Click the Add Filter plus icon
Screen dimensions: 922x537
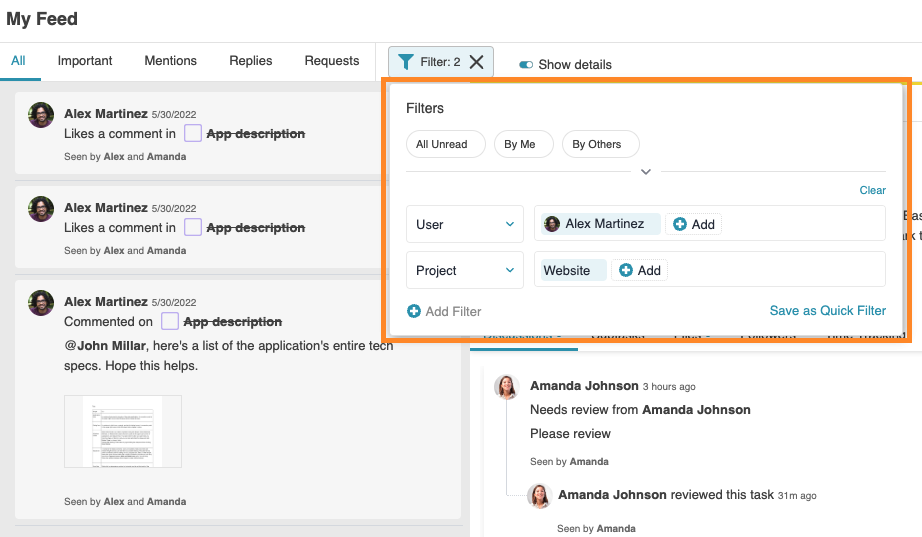[414, 312]
